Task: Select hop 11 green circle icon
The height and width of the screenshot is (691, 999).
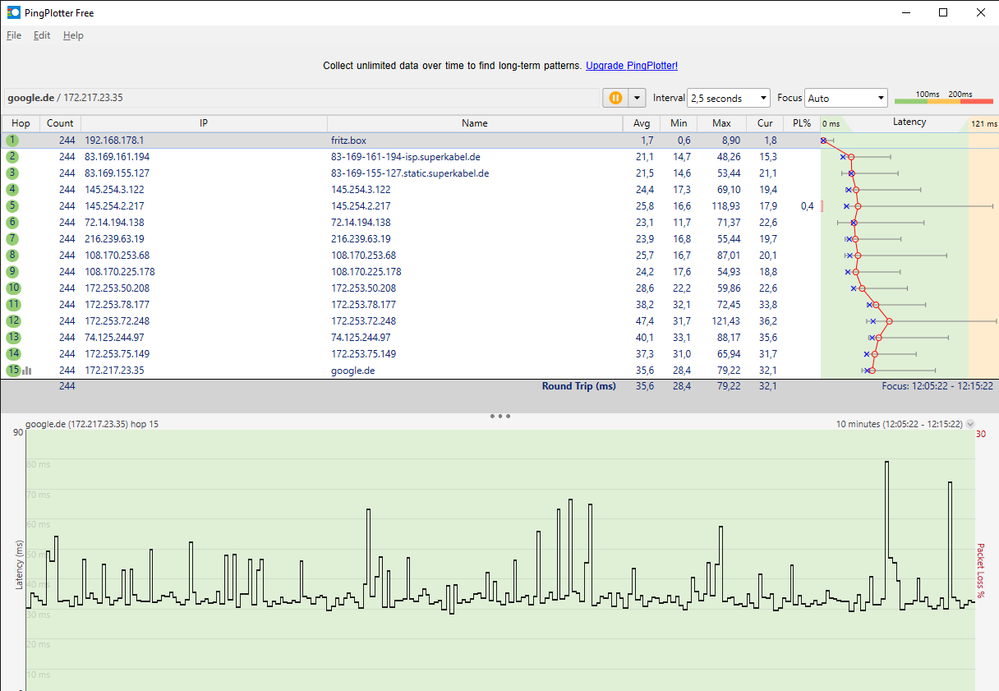Action: click(x=13, y=304)
